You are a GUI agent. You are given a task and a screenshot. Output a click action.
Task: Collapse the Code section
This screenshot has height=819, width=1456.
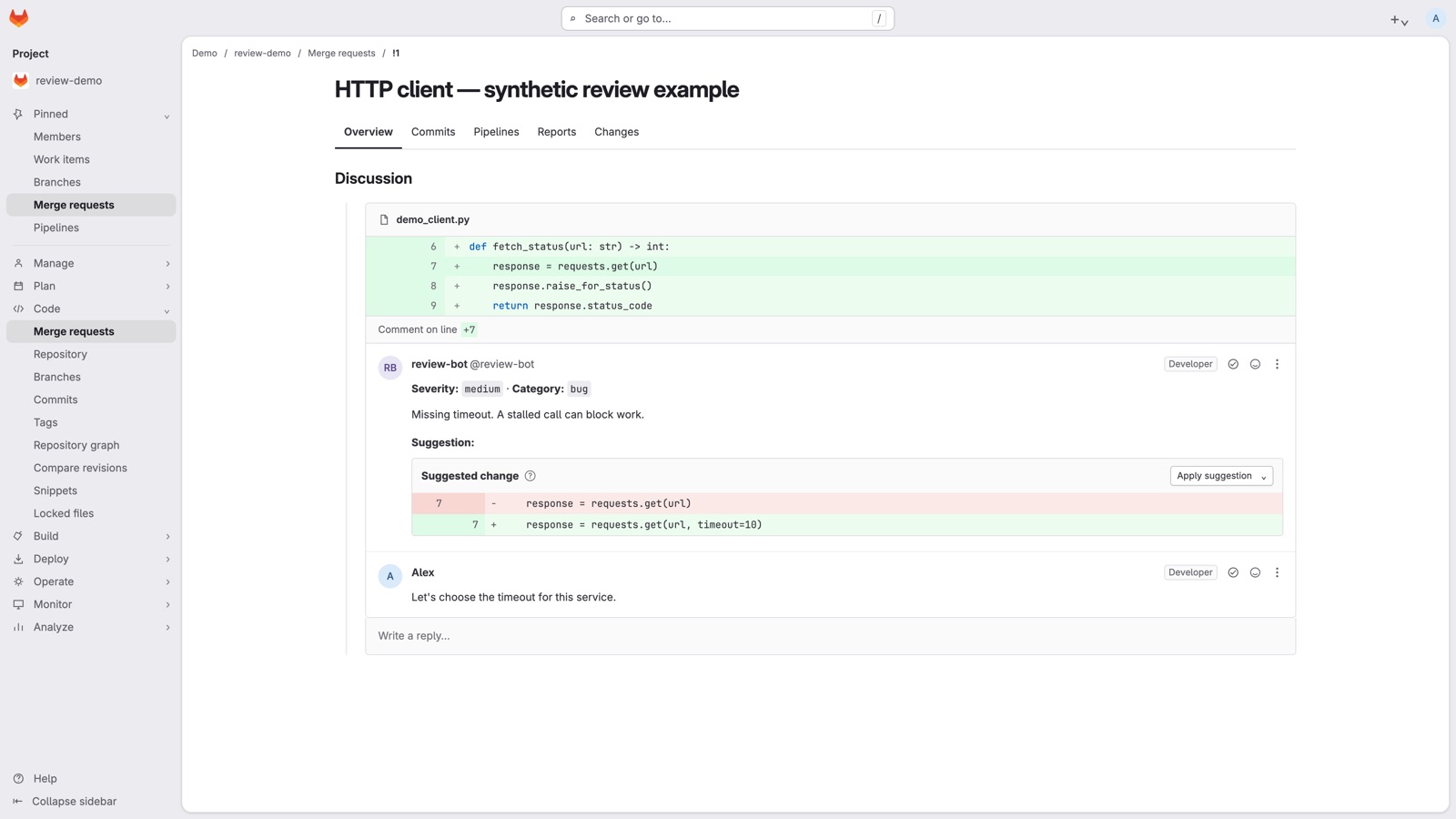click(x=167, y=310)
